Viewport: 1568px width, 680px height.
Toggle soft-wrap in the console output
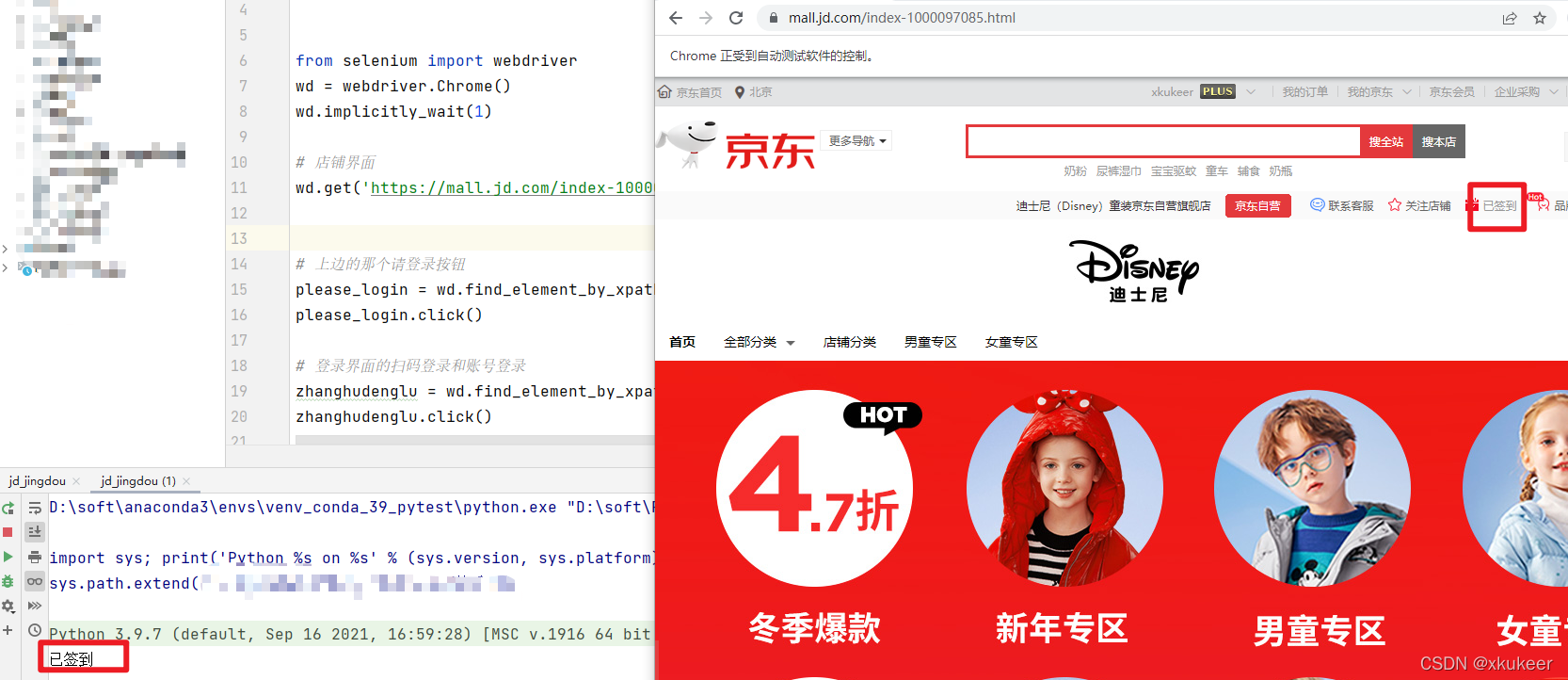[35, 508]
